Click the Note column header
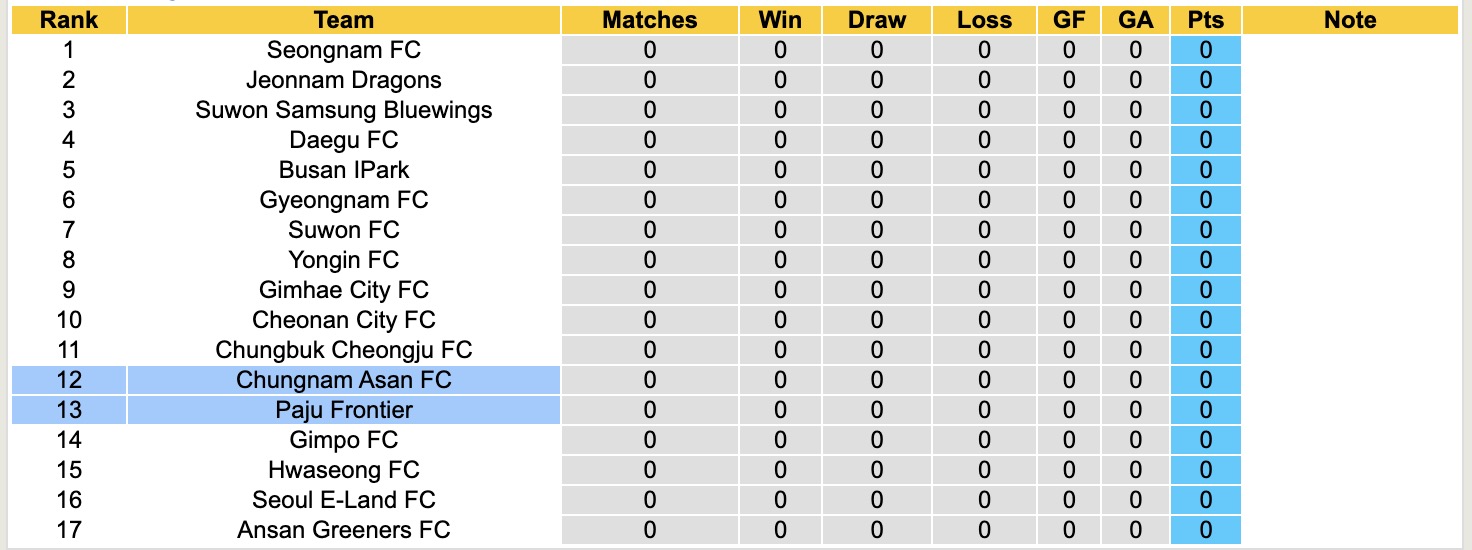 pyautogui.click(x=1349, y=20)
